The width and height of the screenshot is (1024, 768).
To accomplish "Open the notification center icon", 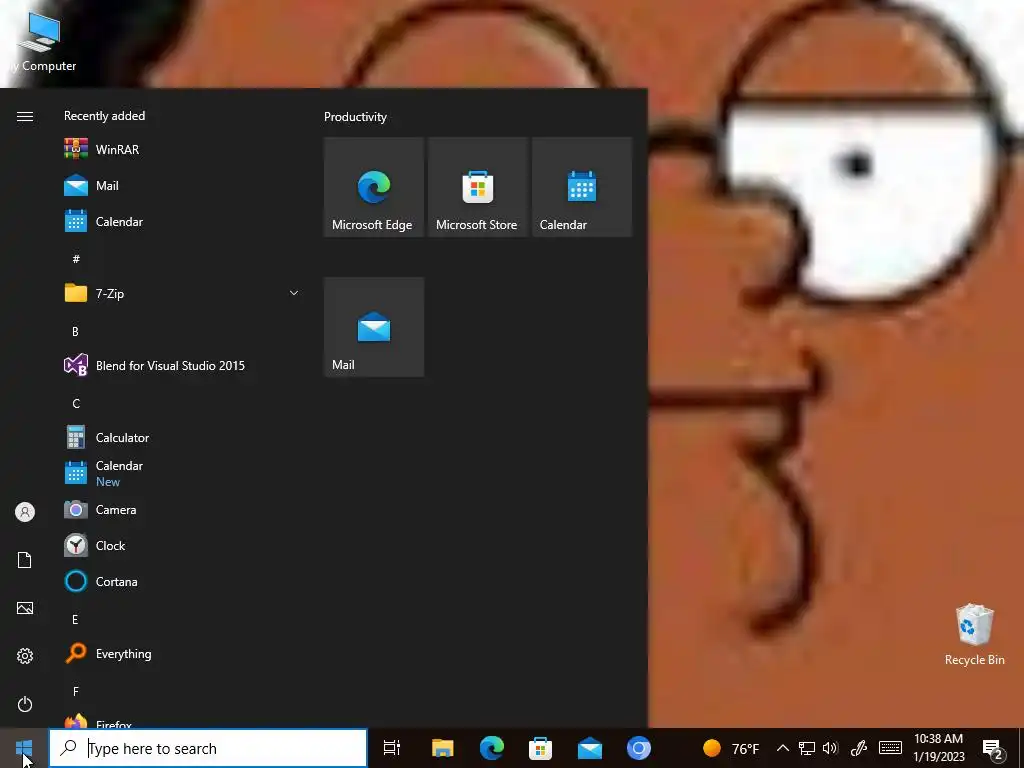I will (993, 748).
